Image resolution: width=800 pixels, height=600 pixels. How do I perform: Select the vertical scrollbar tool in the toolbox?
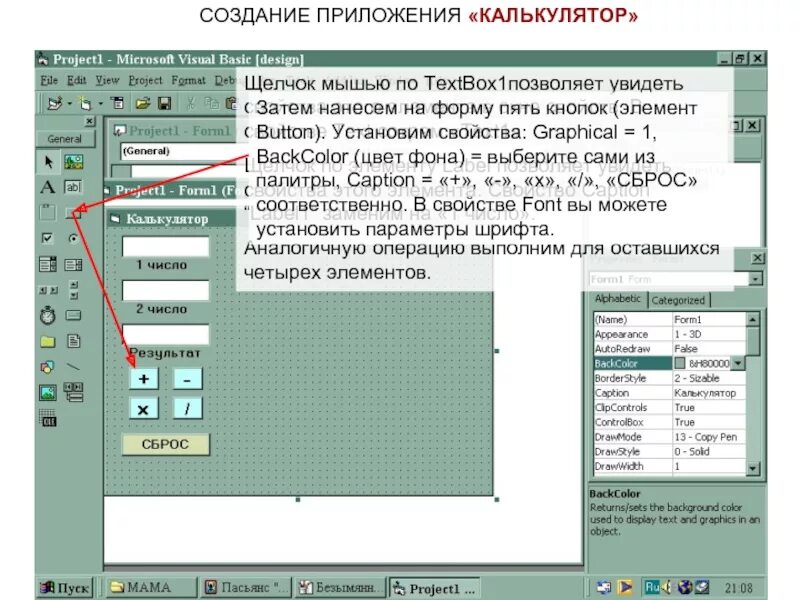tap(73, 290)
